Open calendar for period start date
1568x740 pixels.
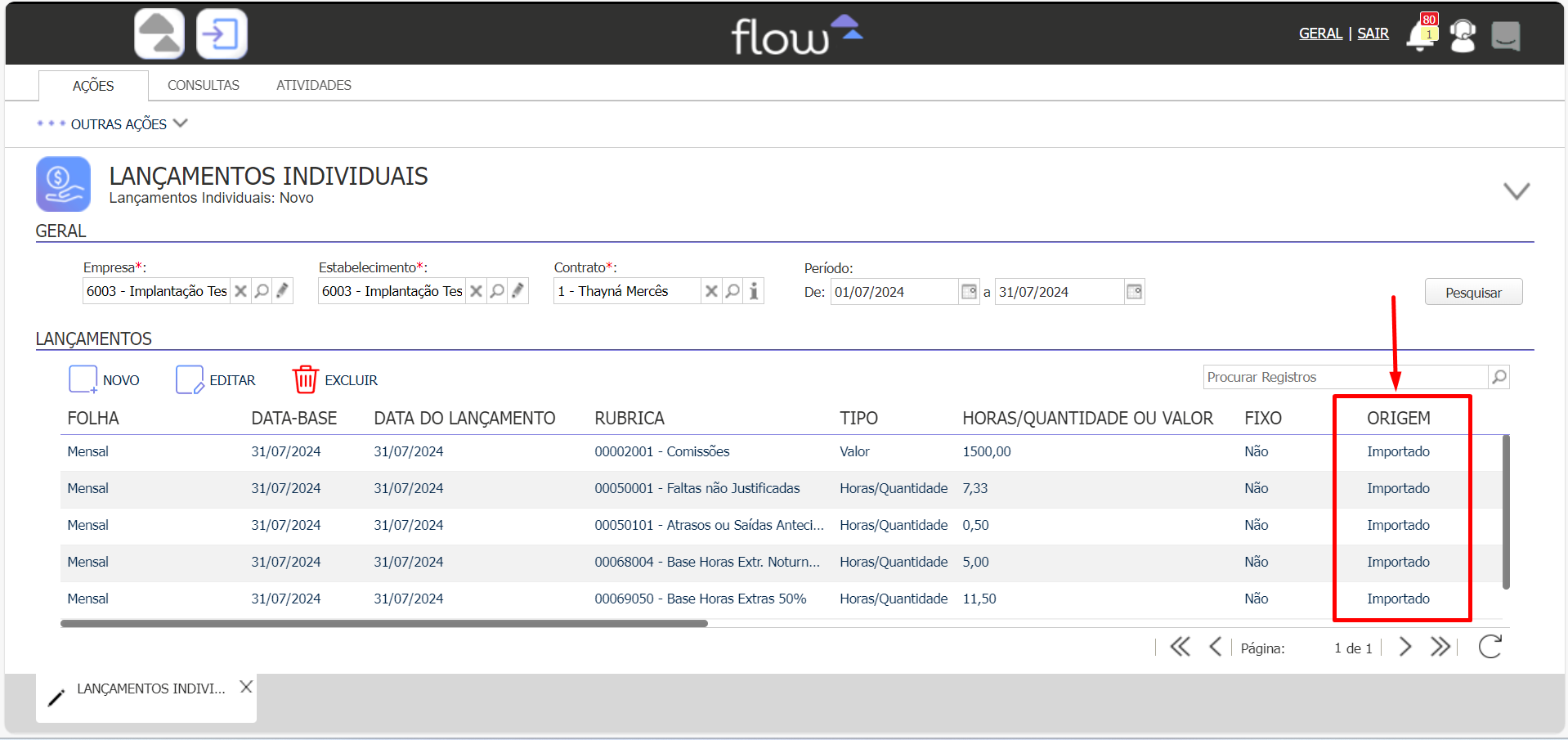(969, 292)
